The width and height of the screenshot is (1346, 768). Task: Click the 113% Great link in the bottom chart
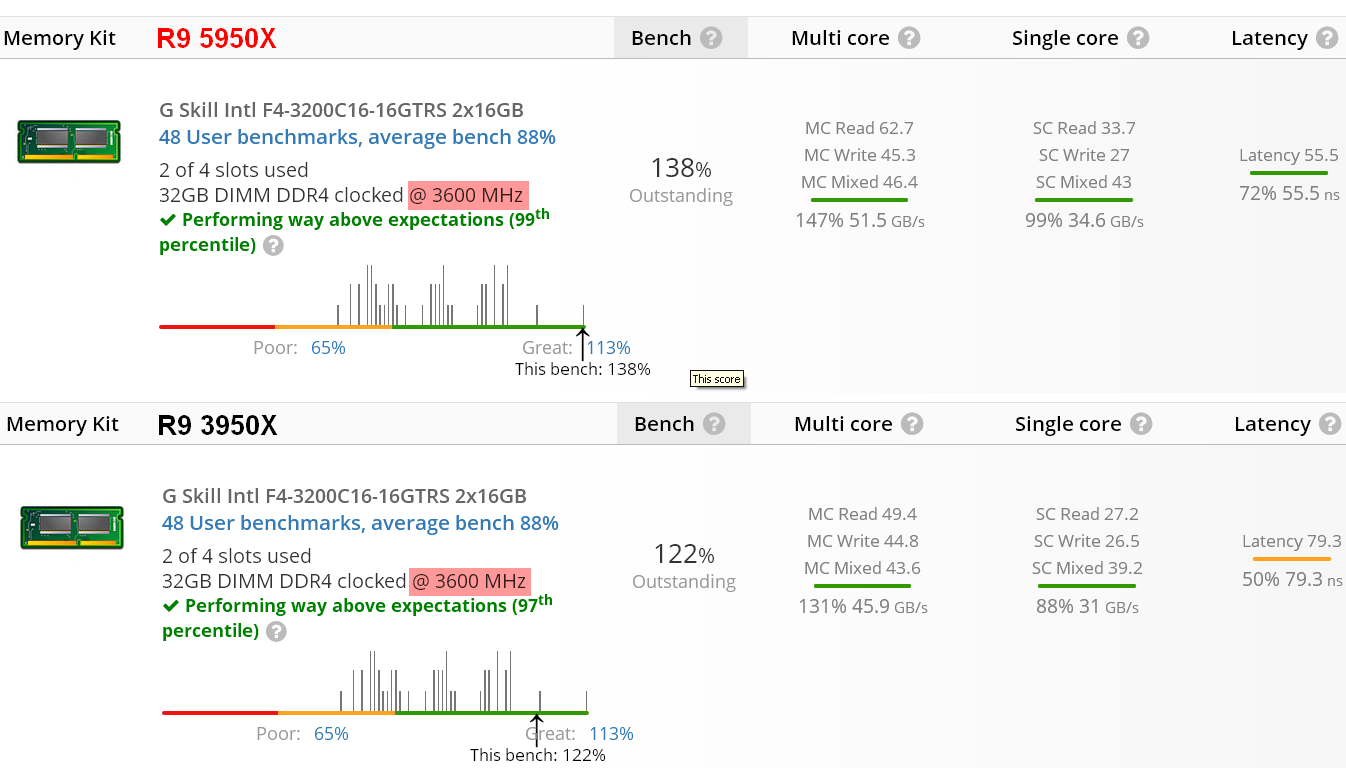click(611, 734)
